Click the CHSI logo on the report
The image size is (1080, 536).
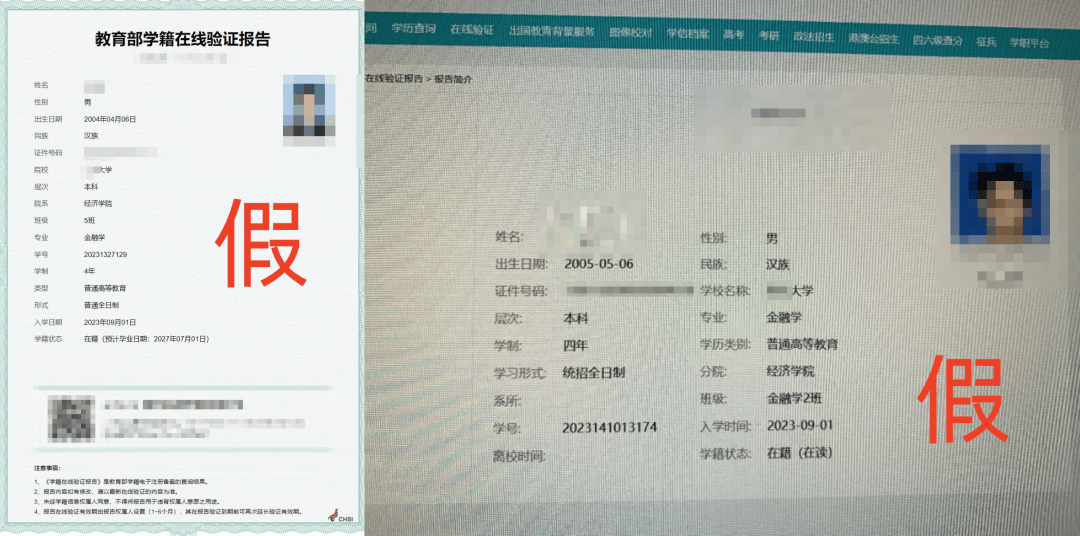pos(340,515)
